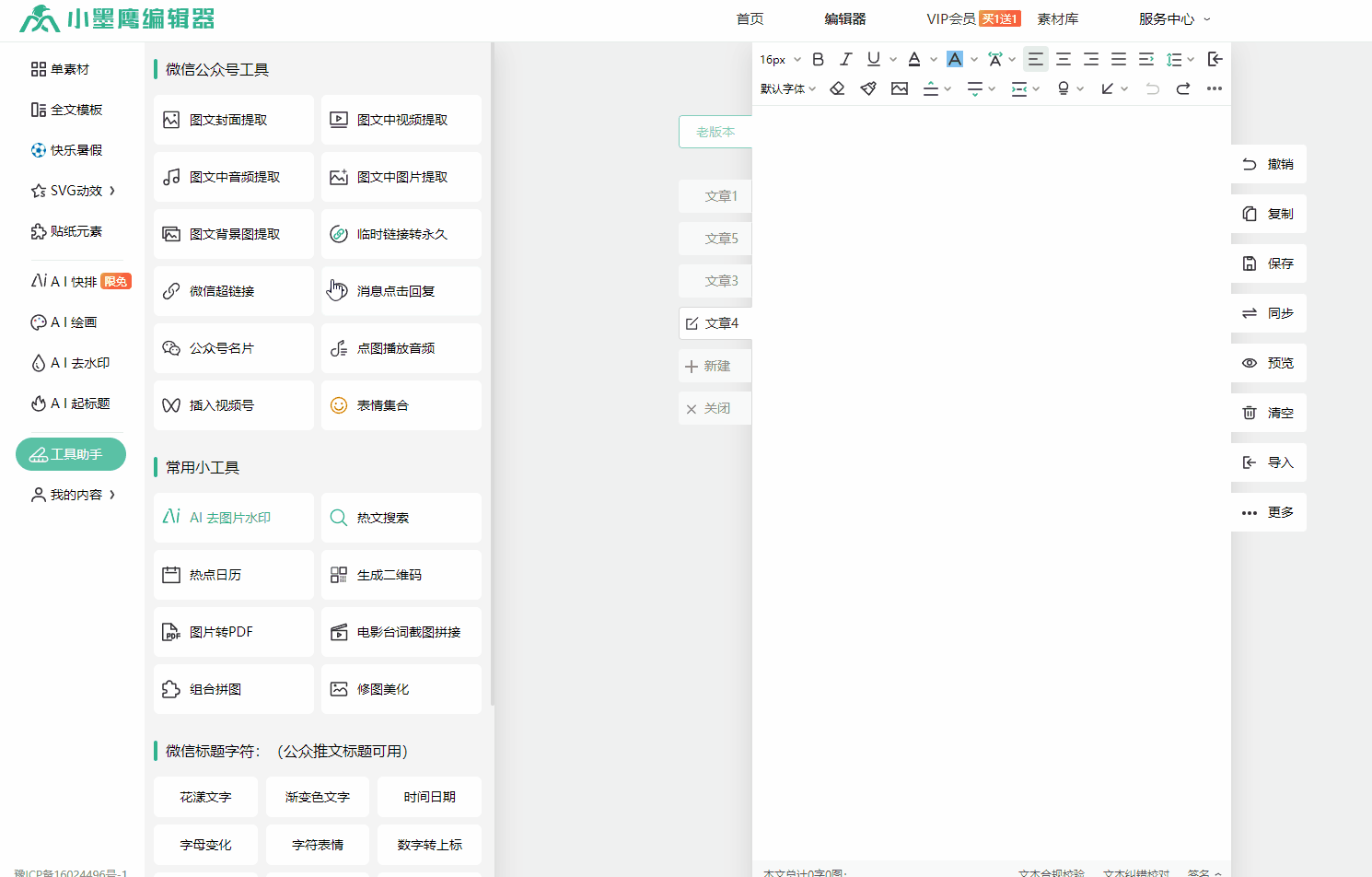Open 生成二维码 tool
The width and height of the screenshot is (1372, 877).
(401, 575)
